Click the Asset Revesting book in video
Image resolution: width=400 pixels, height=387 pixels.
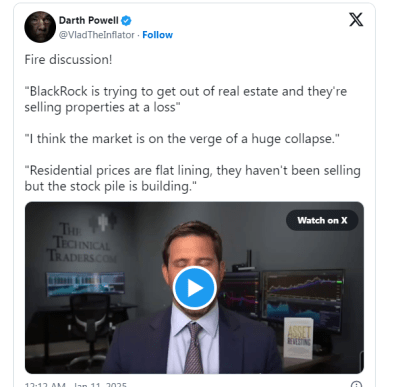click(x=298, y=337)
